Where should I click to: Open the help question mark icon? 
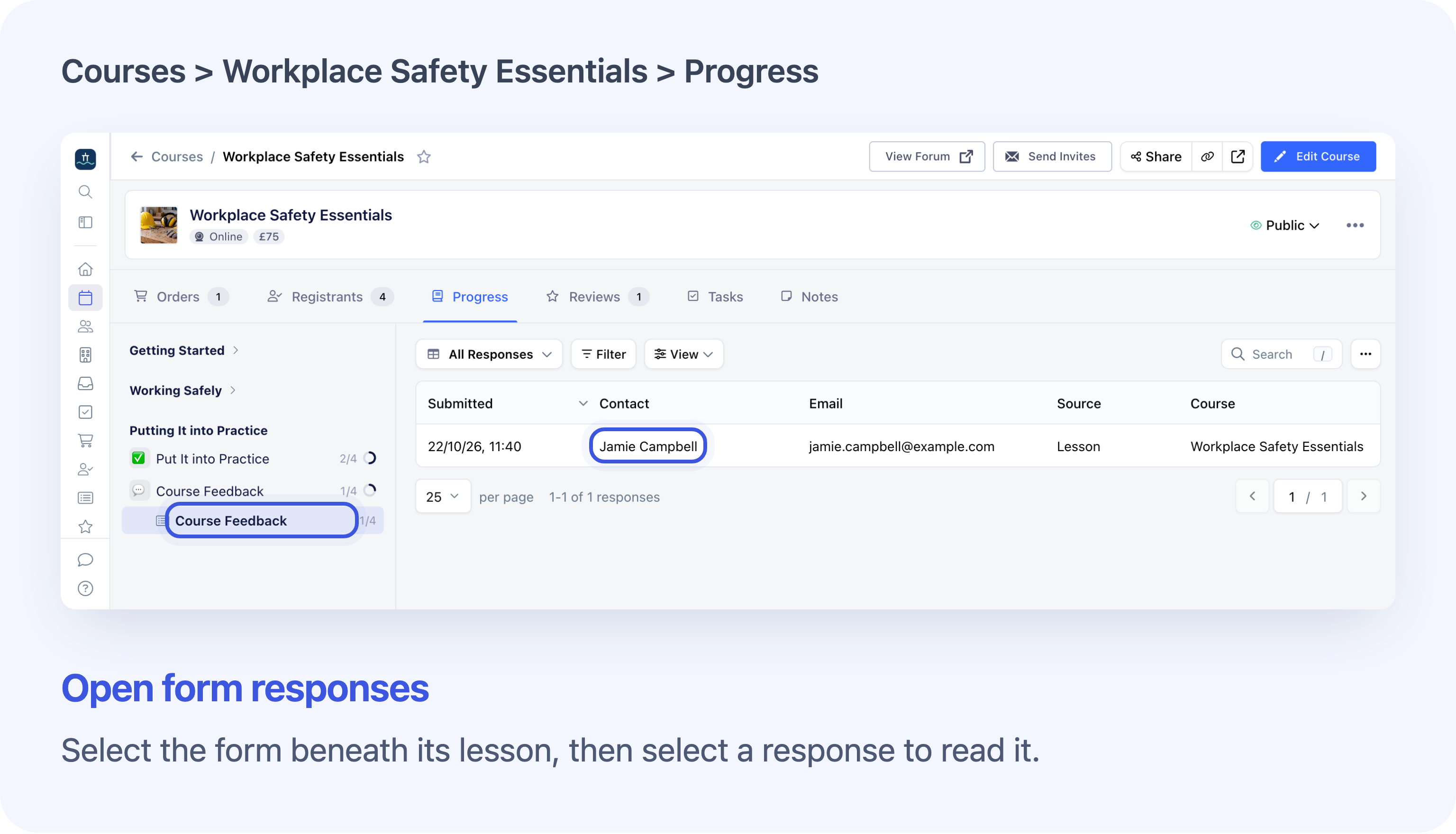(x=85, y=588)
